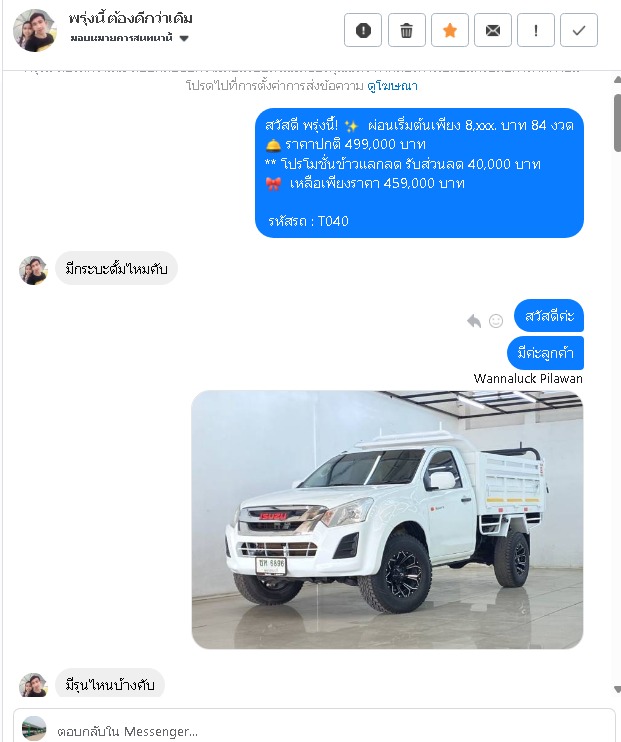Screen dimensions: 621x742
Task: Select the มีค่ะลูกค้า reply bubble
Action: 545,353
